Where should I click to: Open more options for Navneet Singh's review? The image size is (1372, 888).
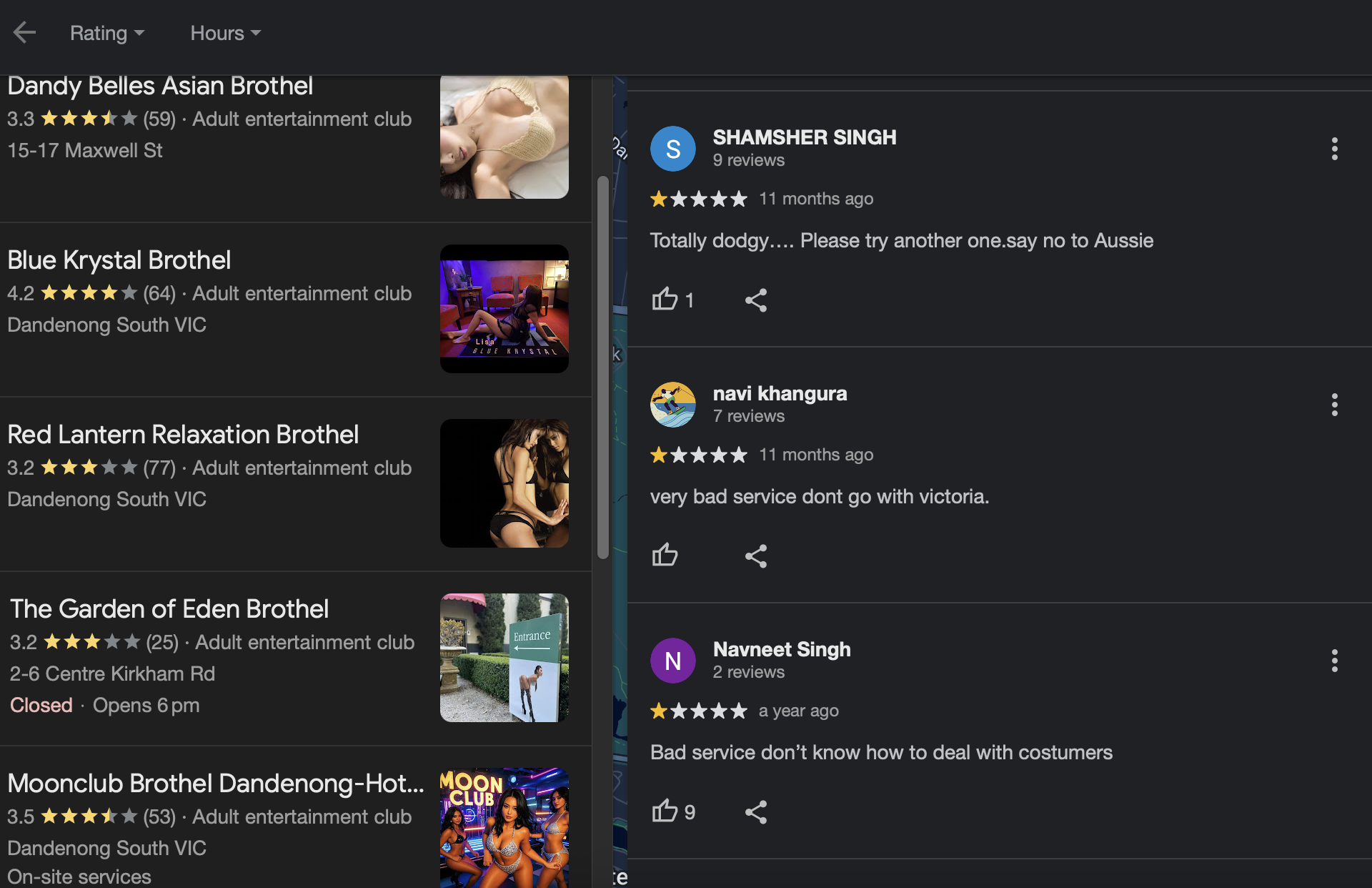[1334, 661]
